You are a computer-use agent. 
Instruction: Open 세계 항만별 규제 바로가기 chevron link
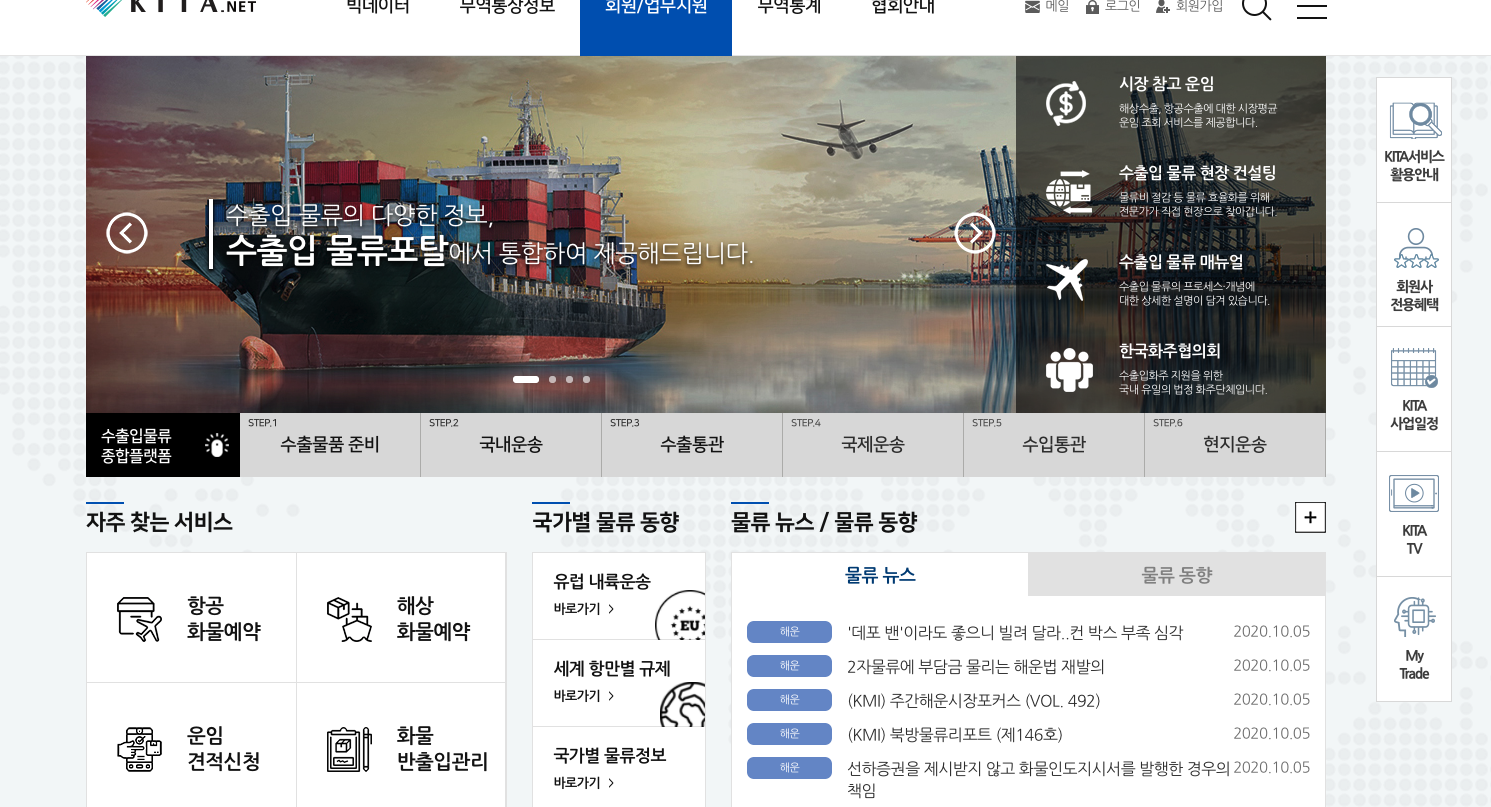(584, 696)
